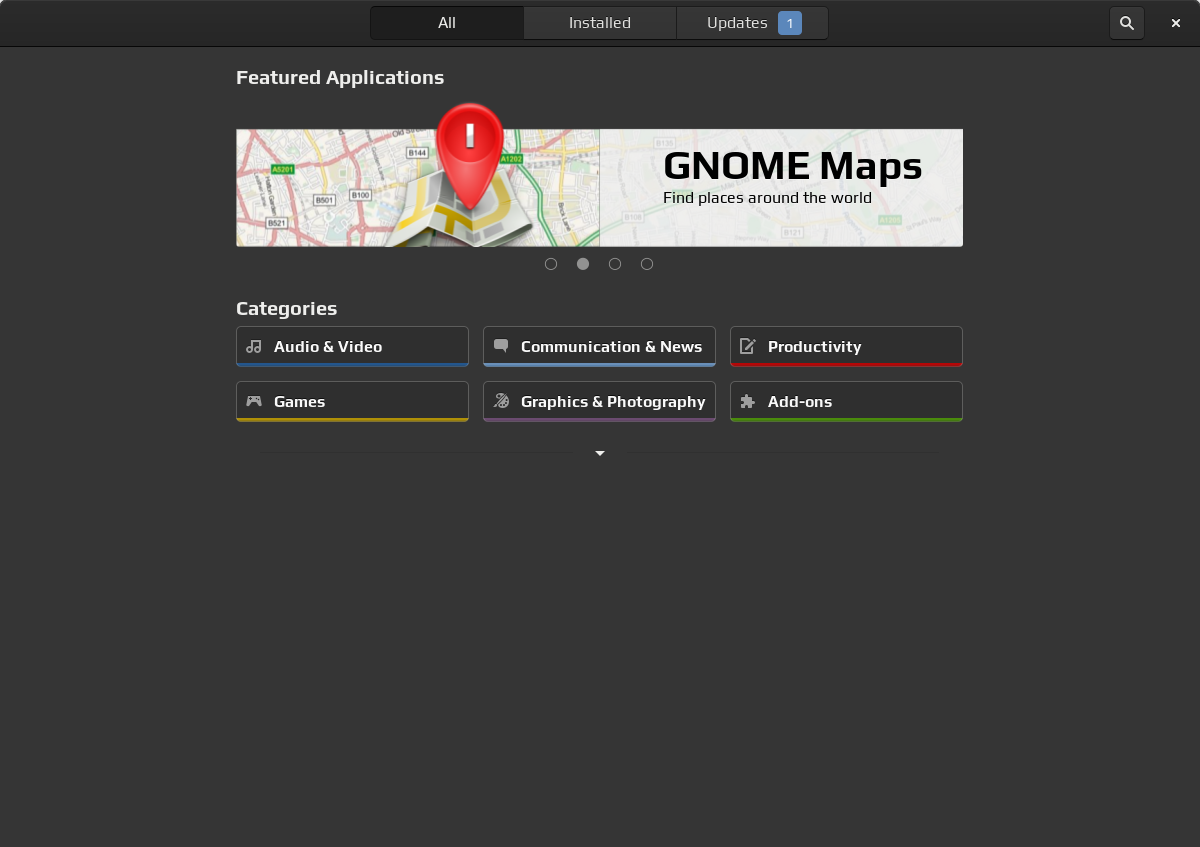Click the speech bubble icon for Communication & News
Screen dimensions: 1200x847
[x=501, y=346]
